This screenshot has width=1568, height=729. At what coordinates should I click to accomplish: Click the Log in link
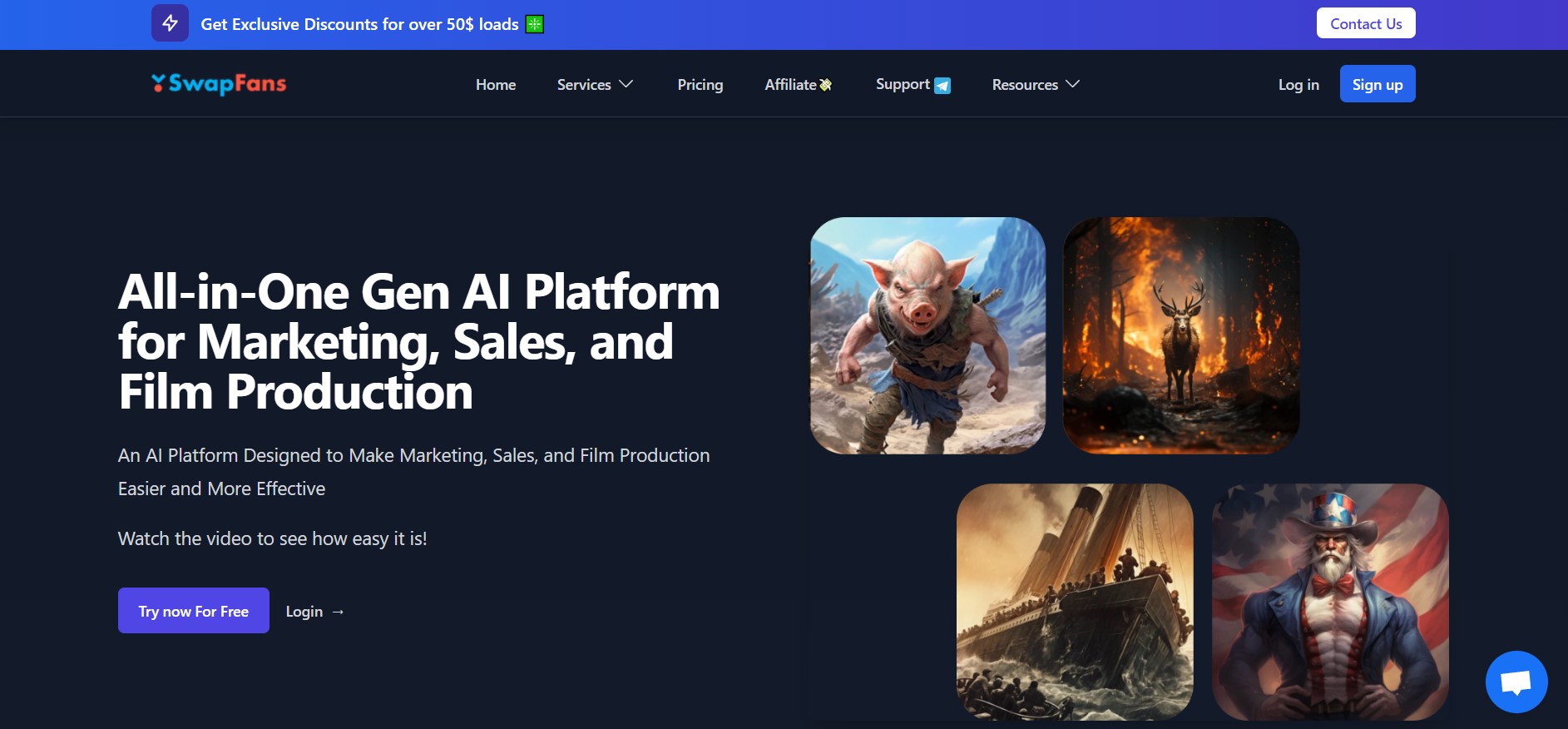[1298, 85]
